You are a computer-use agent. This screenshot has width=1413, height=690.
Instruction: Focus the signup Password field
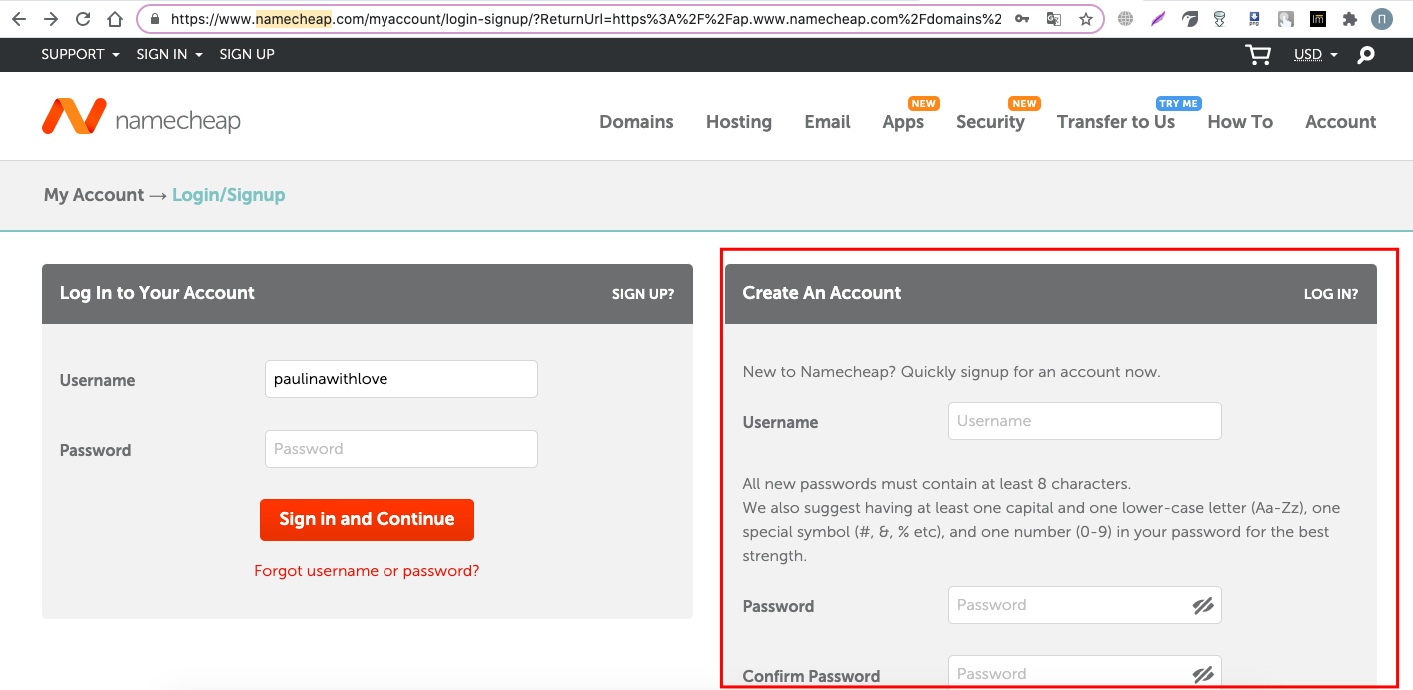1085,605
